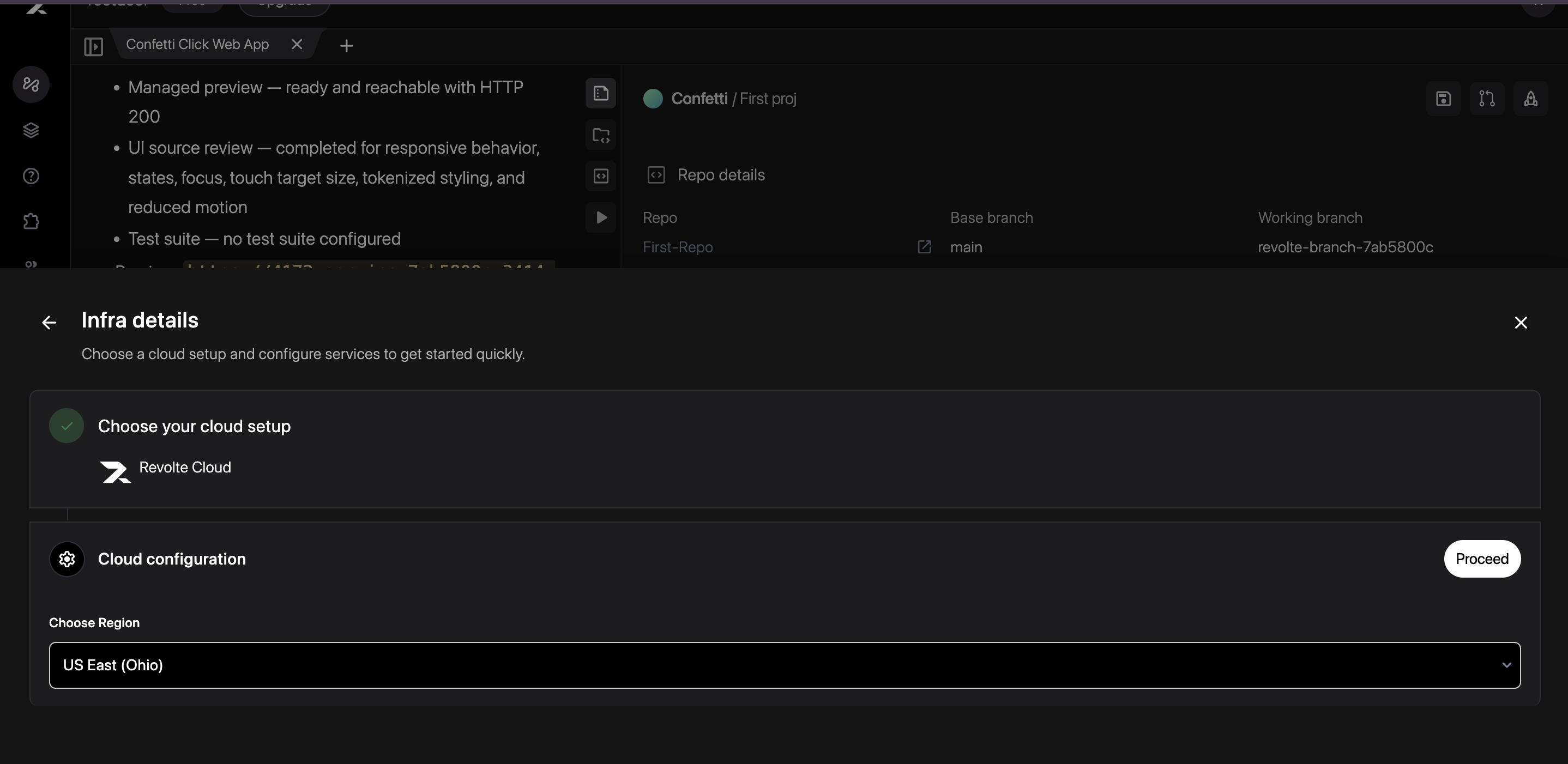Click the Confetti project name
Screen dimensions: 1568x764
[x=699, y=99]
